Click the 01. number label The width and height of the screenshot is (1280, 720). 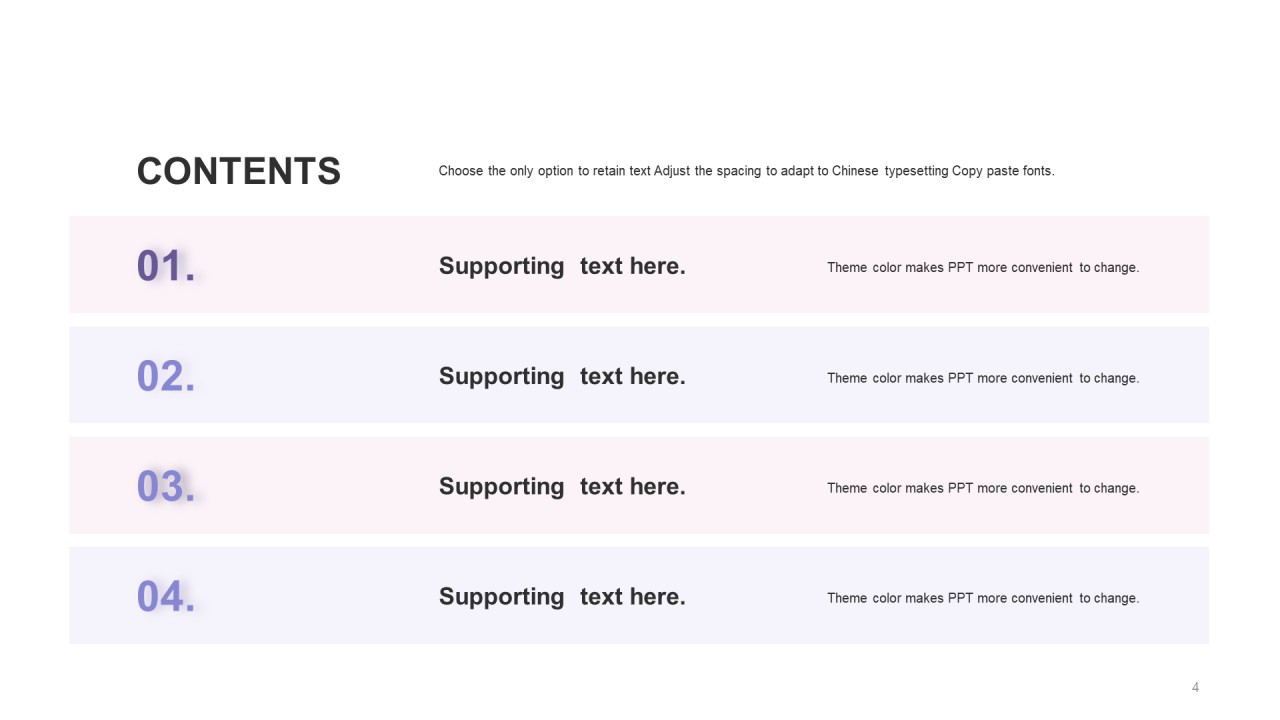pos(166,266)
